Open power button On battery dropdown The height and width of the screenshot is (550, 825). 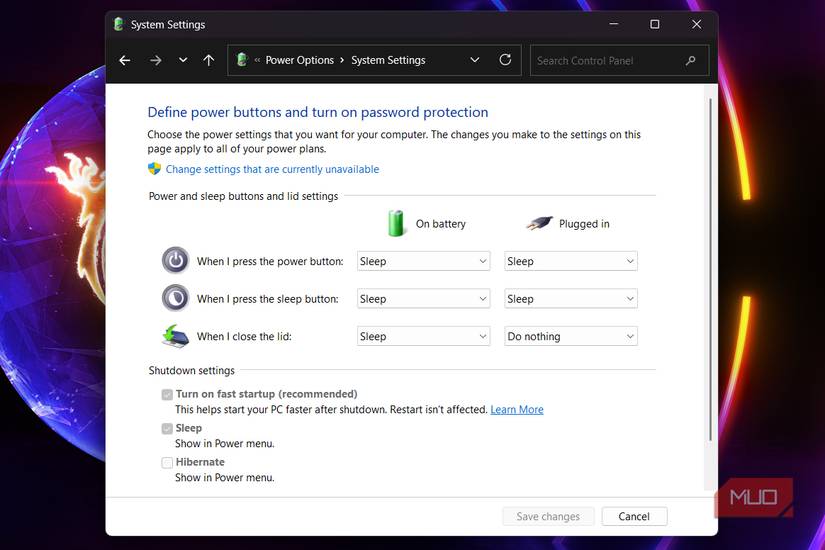click(424, 261)
